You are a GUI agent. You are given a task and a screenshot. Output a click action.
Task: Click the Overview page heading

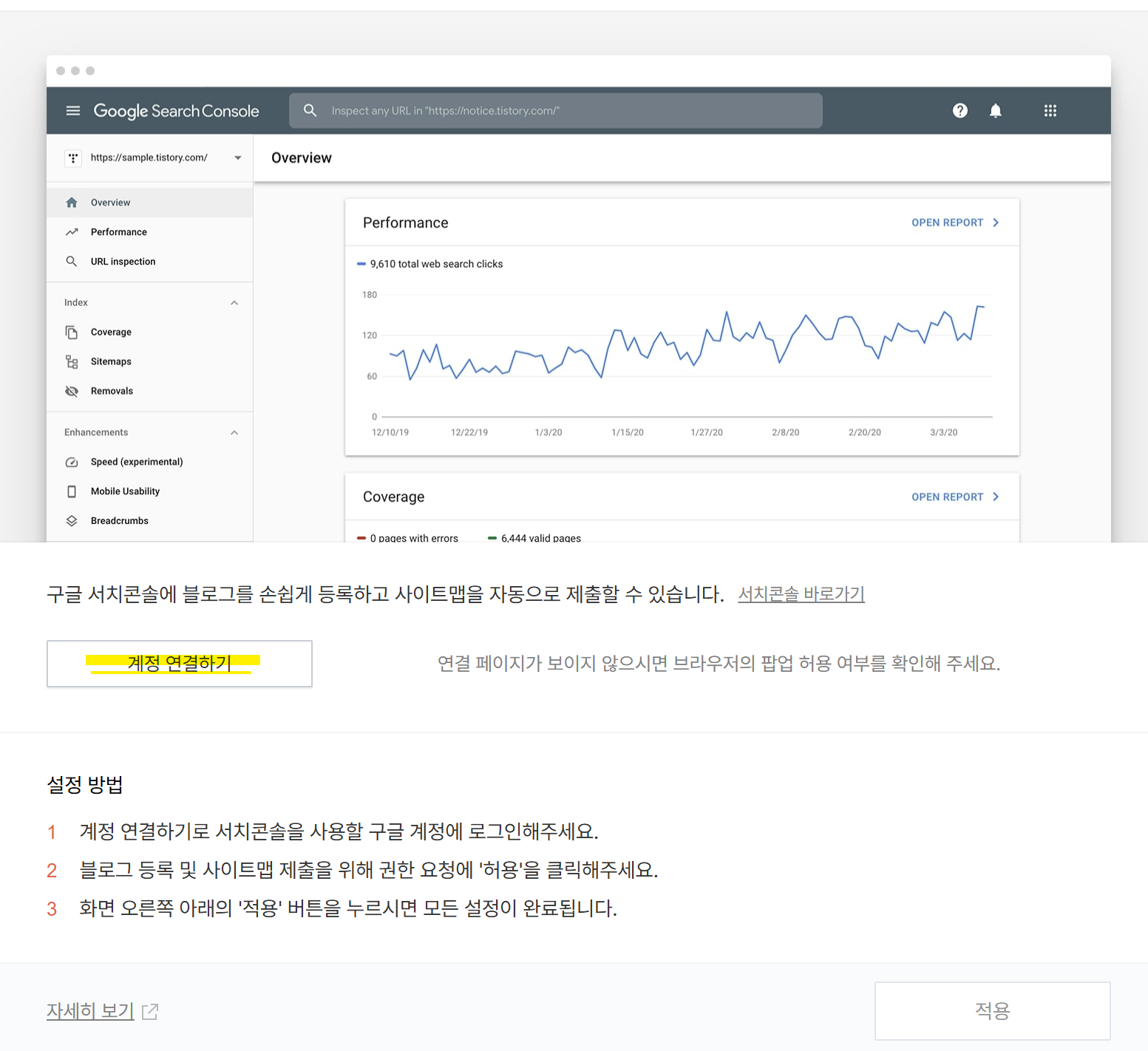pyautogui.click(x=302, y=158)
